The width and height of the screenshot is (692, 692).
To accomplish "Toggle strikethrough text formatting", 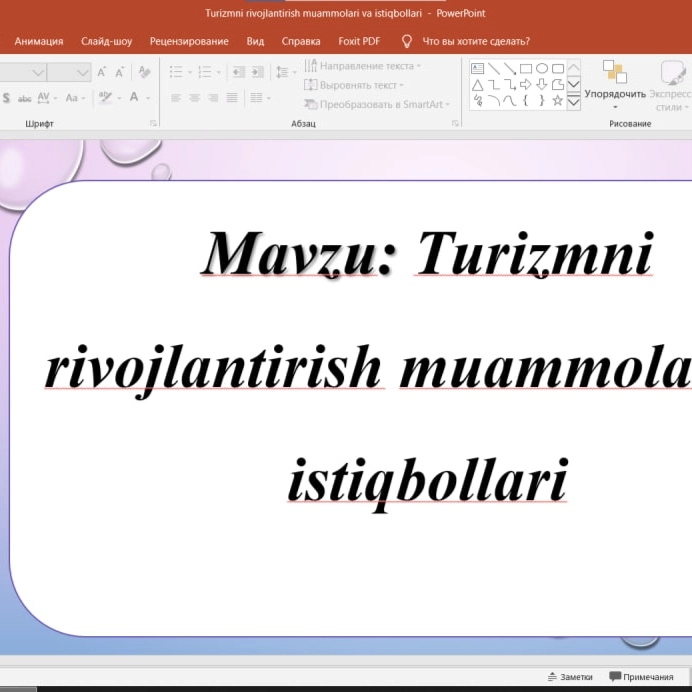I will (25, 98).
